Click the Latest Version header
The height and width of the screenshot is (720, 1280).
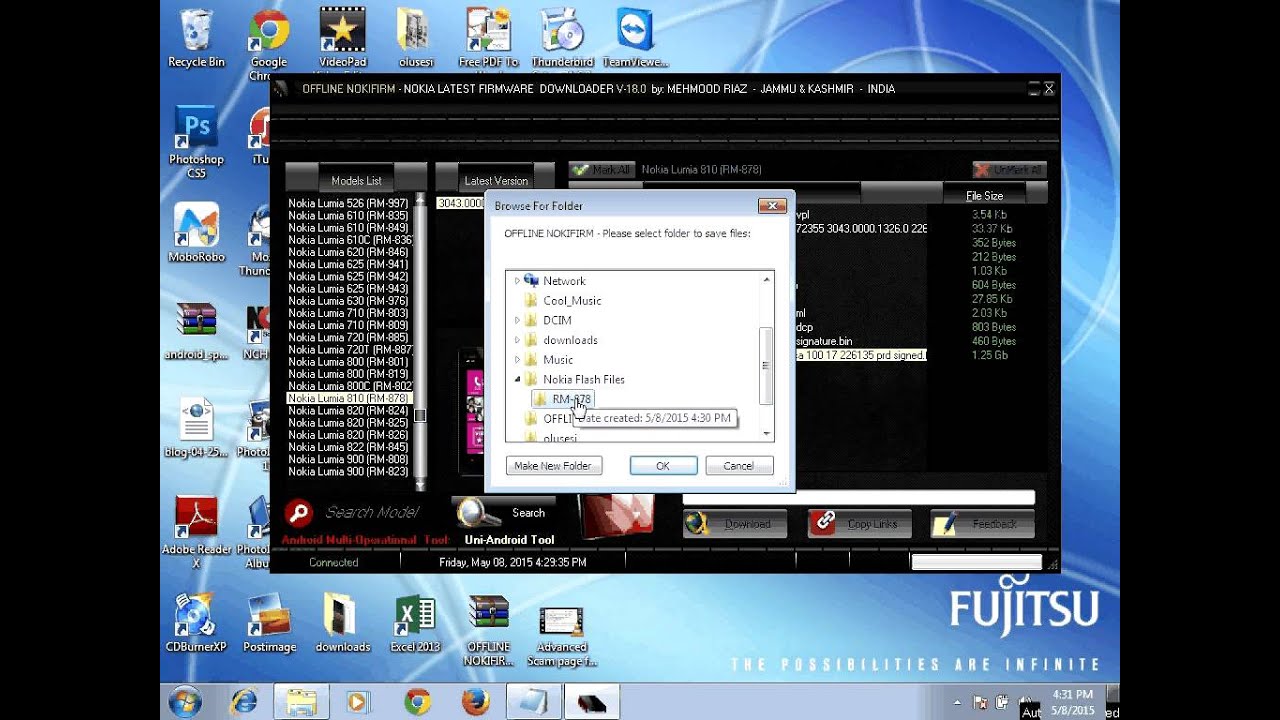[x=496, y=181]
